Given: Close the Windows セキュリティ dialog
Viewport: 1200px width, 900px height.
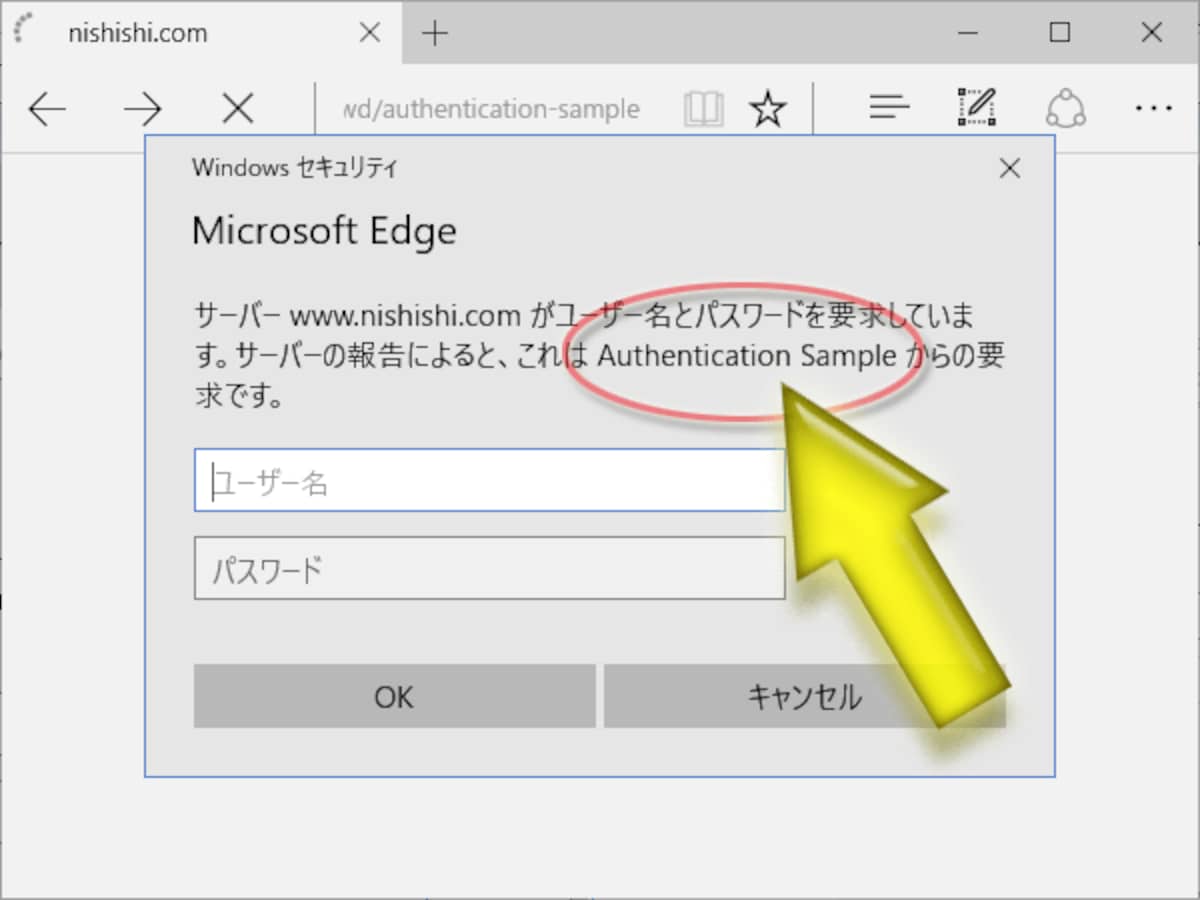Looking at the screenshot, I should pos(1010,168).
